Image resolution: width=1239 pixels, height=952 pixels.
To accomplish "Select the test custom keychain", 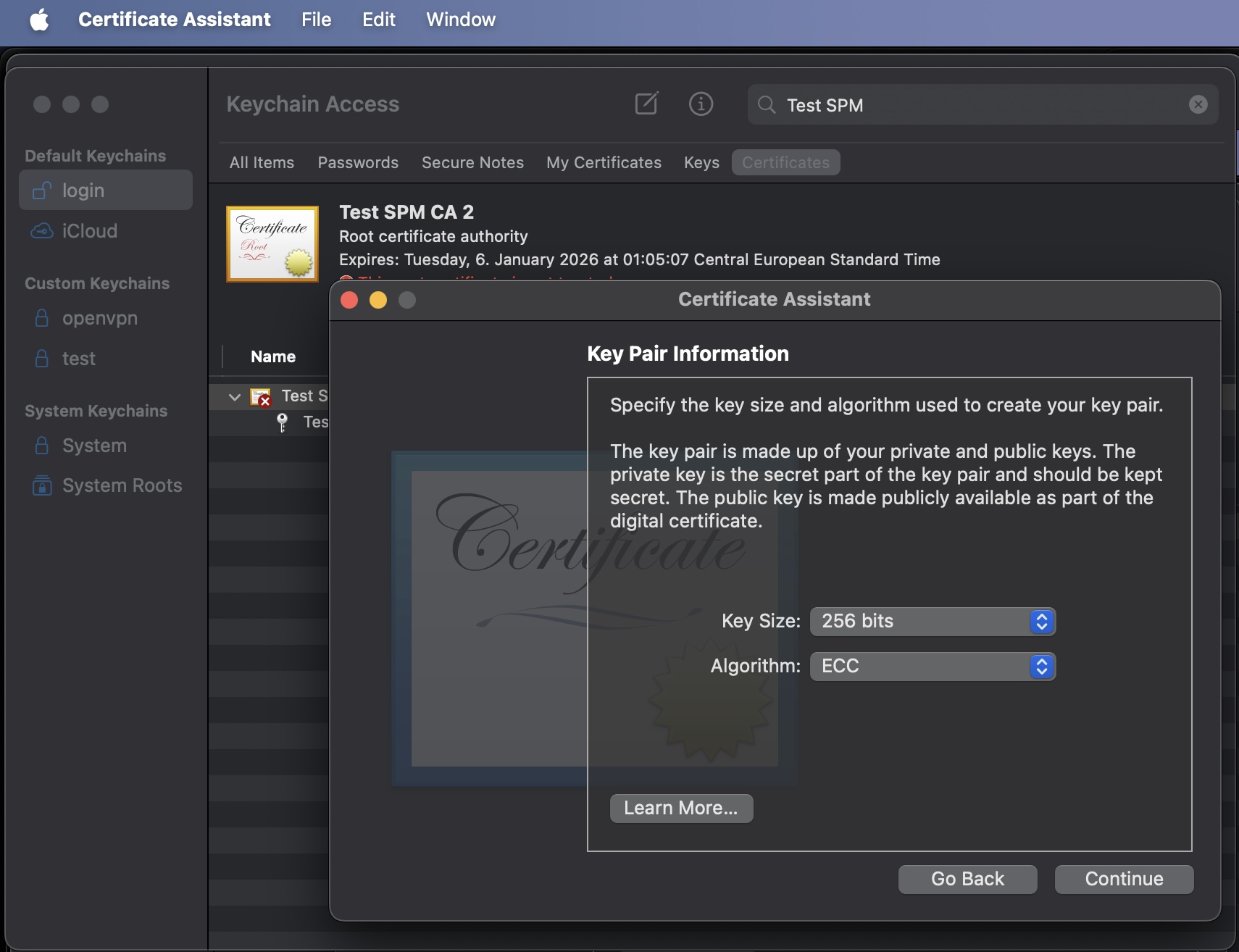I will (x=106, y=359).
